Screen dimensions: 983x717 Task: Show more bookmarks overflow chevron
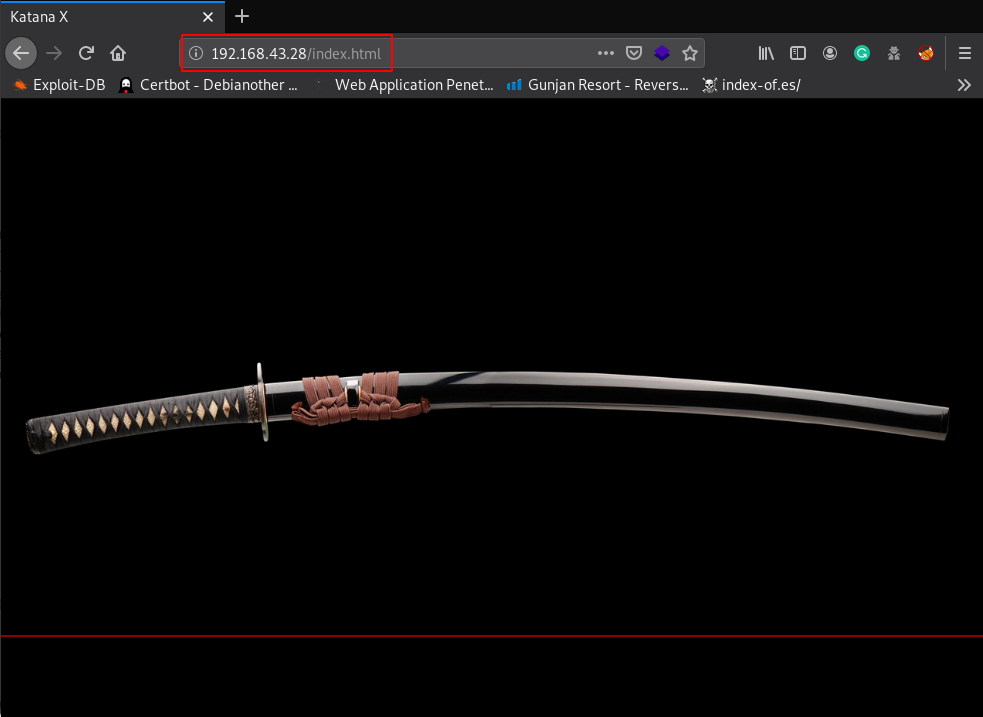pyautogui.click(x=964, y=85)
